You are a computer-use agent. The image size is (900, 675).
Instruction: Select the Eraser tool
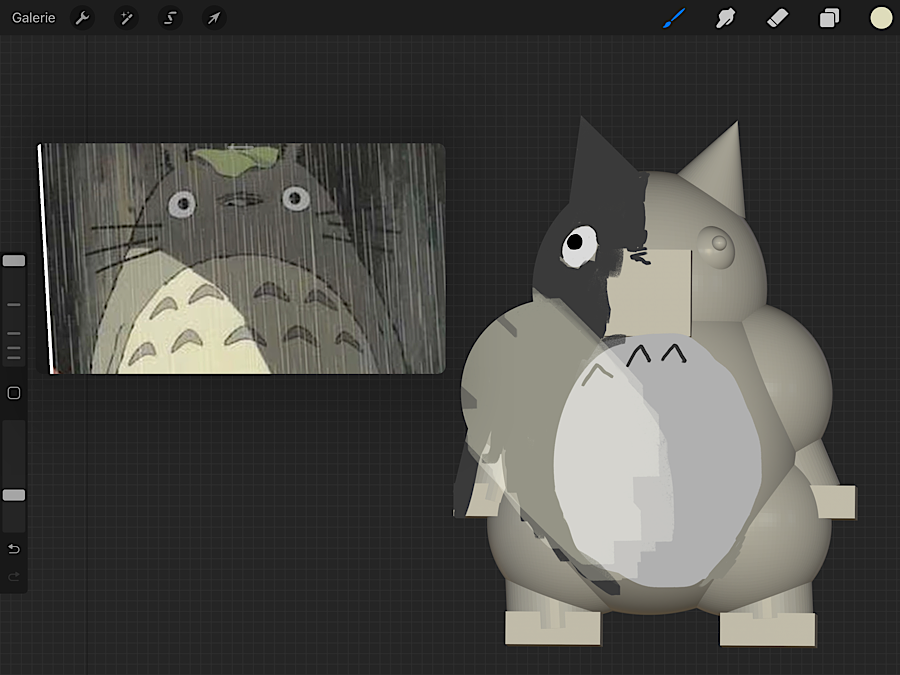pos(777,18)
